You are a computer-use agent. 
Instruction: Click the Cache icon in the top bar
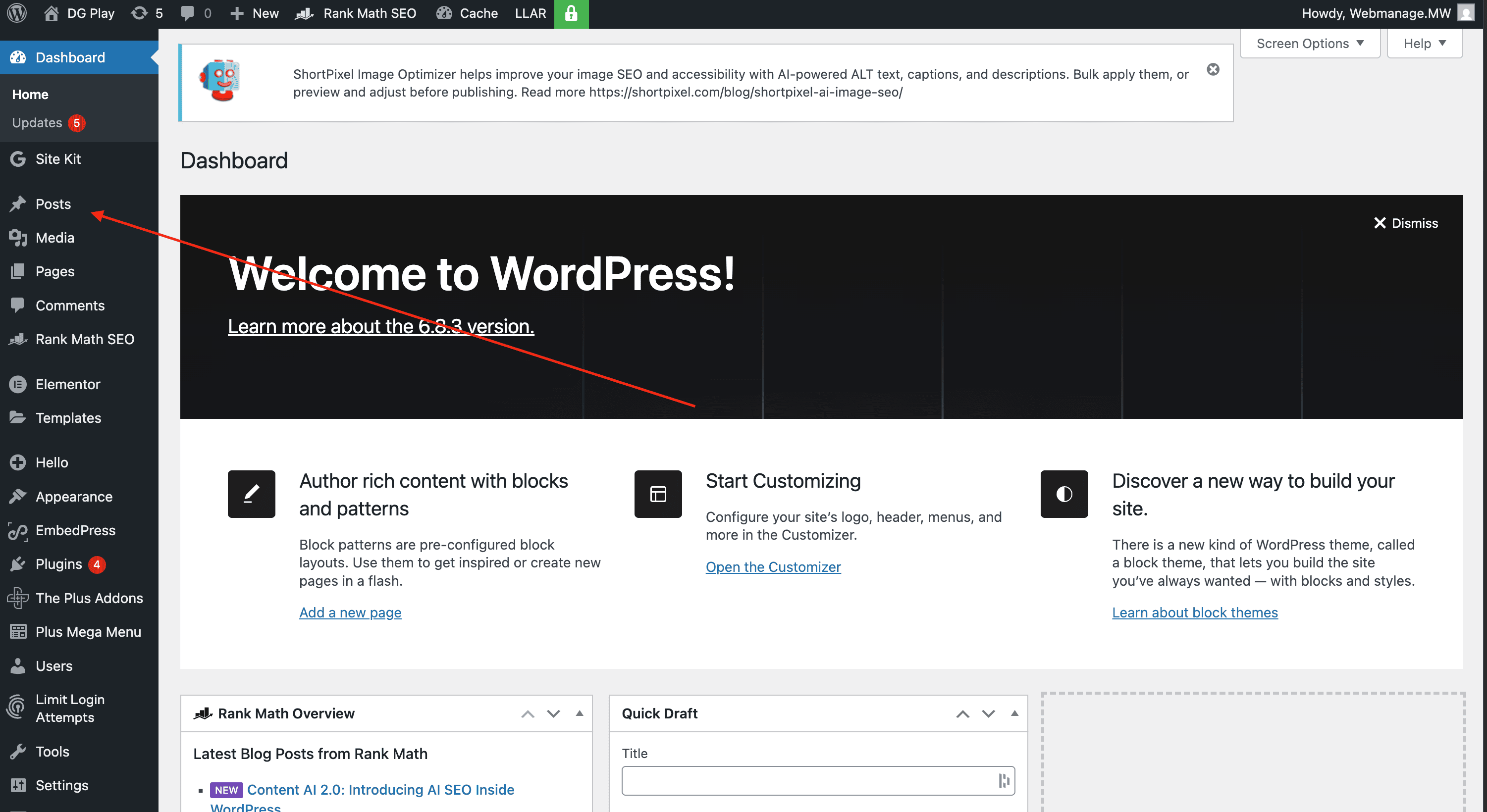point(443,13)
